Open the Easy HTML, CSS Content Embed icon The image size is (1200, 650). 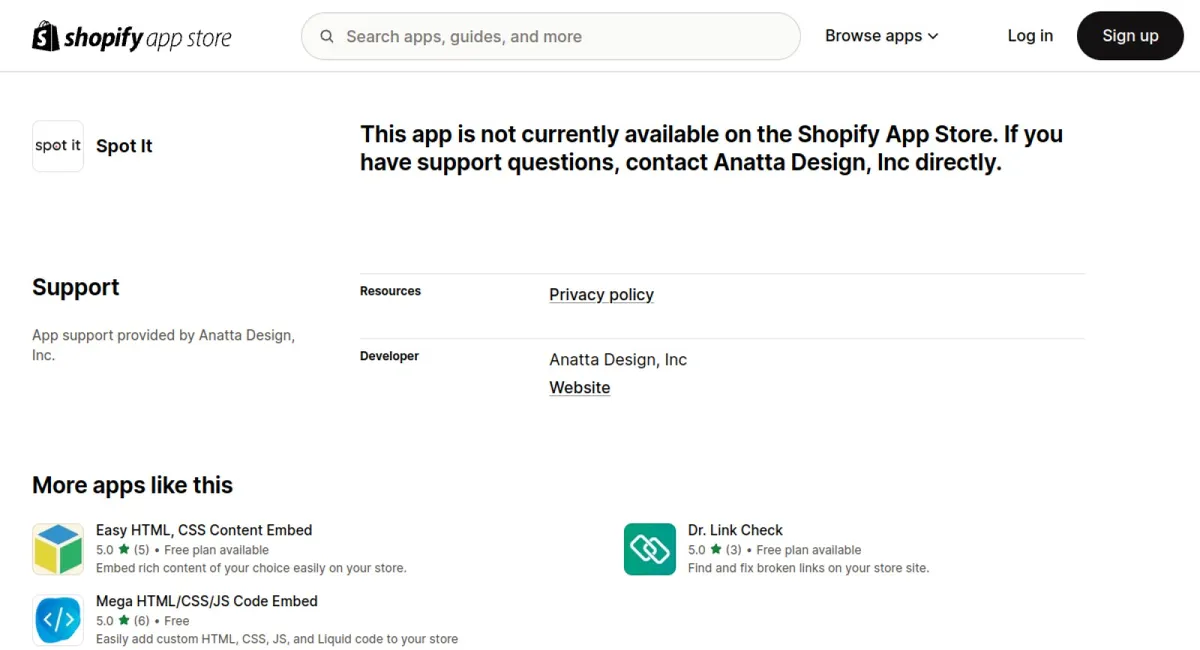click(x=58, y=549)
